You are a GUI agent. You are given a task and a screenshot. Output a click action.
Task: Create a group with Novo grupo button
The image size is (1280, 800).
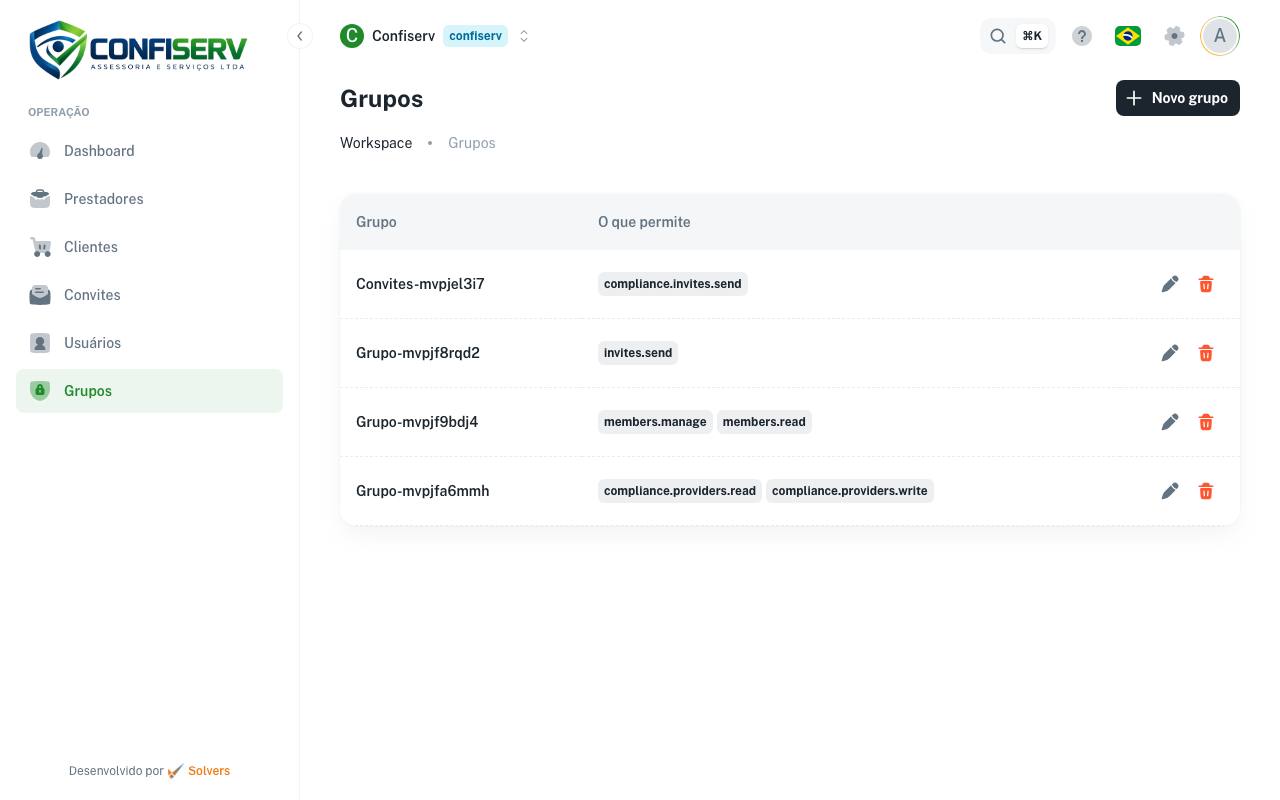coord(1178,98)
